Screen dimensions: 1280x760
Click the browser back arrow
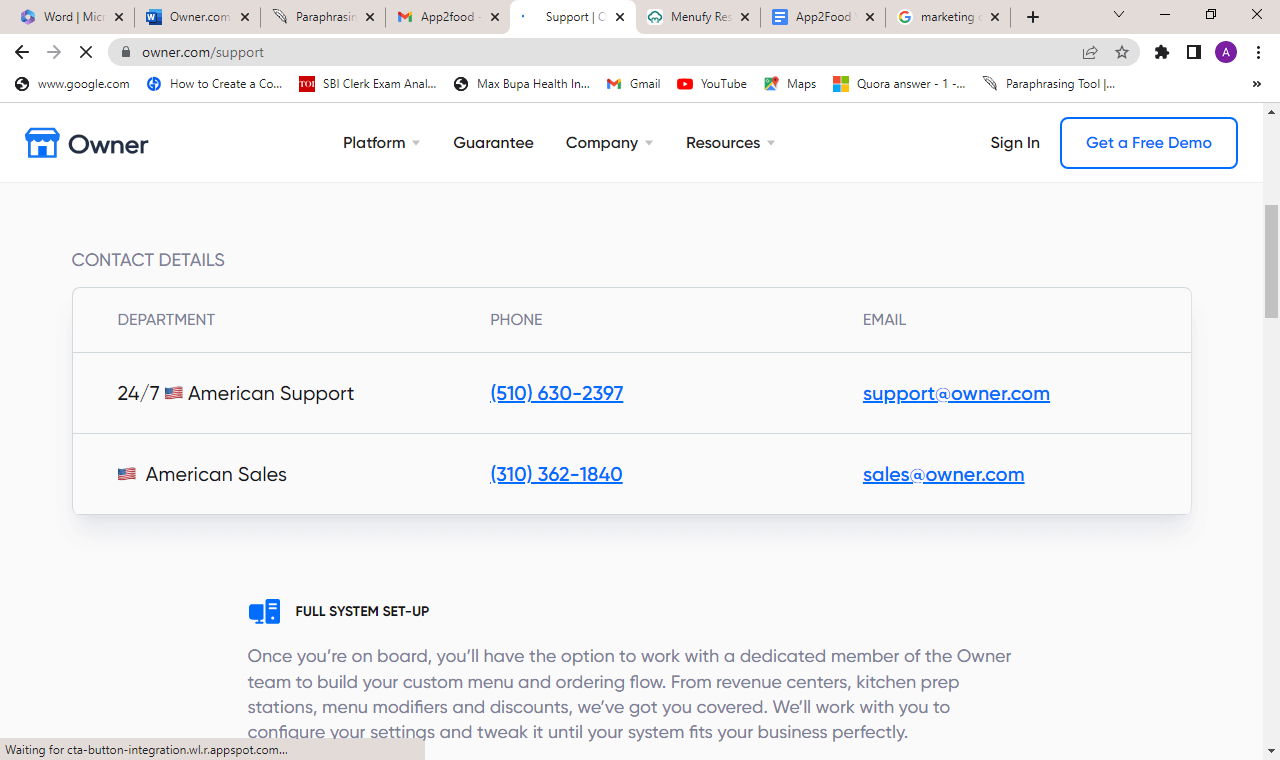(x=22, y=52)
